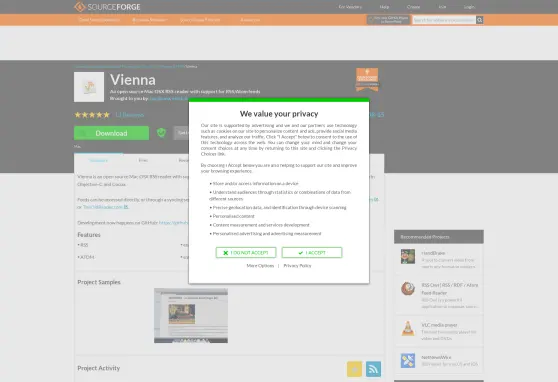This screenshot has width=558, height=382.
Task: Click the I Do Not Accept button
Action: tap(246, 252)
